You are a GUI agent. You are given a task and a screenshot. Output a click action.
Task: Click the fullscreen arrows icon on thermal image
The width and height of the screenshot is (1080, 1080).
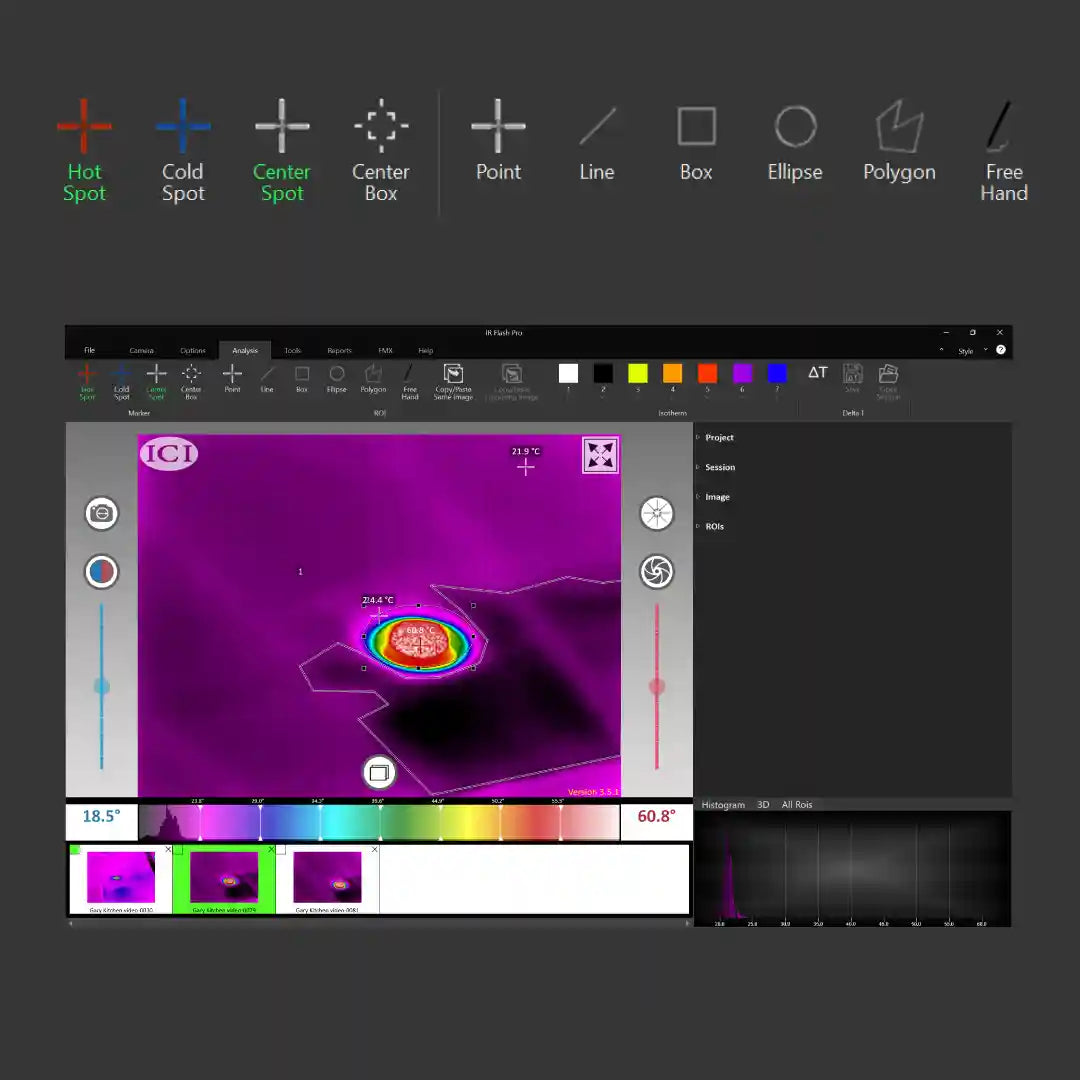coord(600,455)
